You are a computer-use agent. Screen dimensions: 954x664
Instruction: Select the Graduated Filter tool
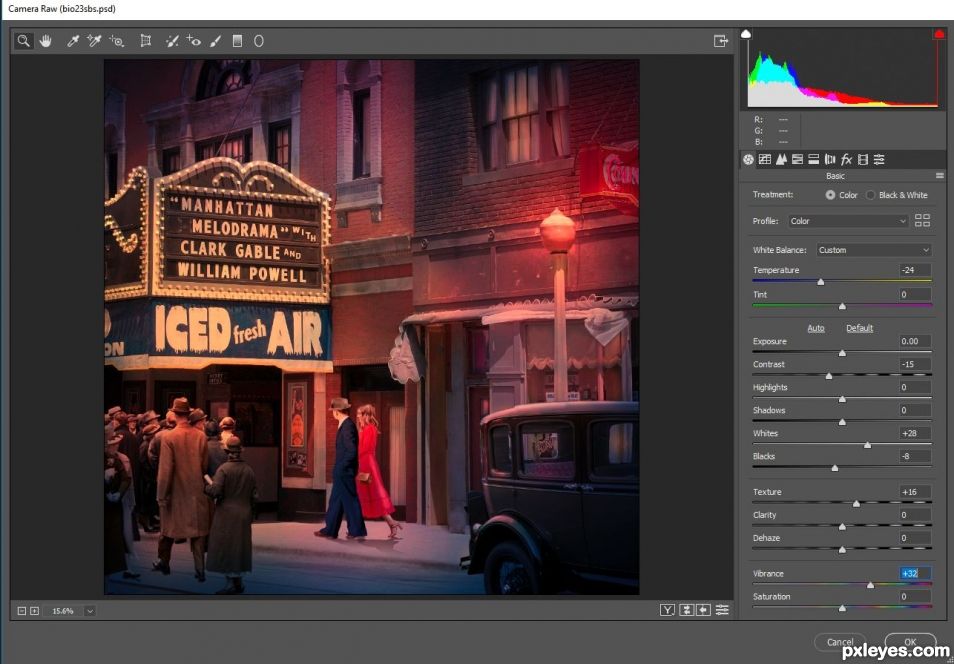click(237, 41)
